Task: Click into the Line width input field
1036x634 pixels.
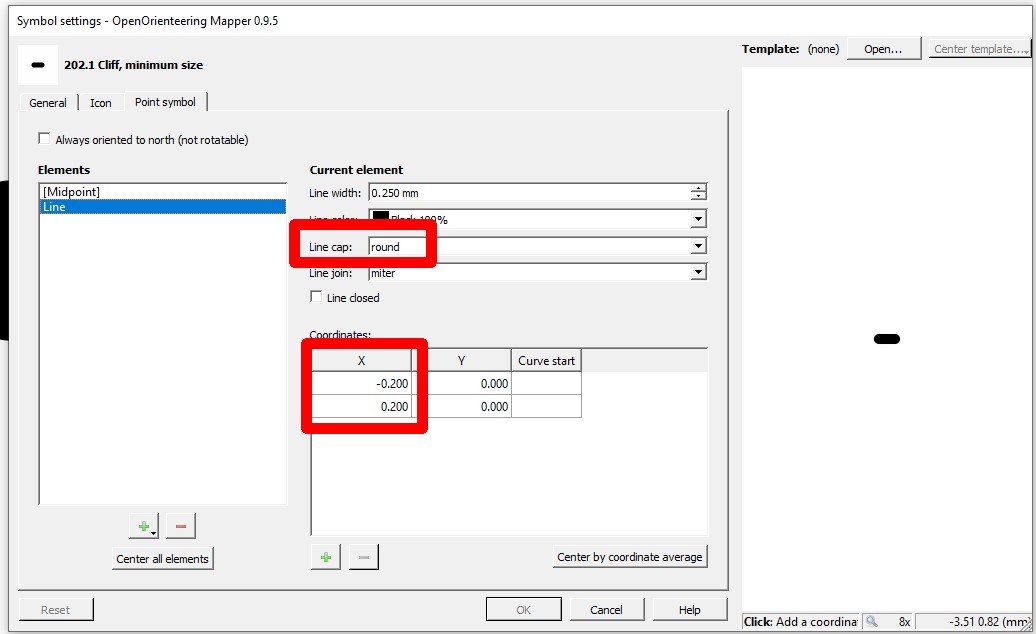Action: (x=529, y=192)
